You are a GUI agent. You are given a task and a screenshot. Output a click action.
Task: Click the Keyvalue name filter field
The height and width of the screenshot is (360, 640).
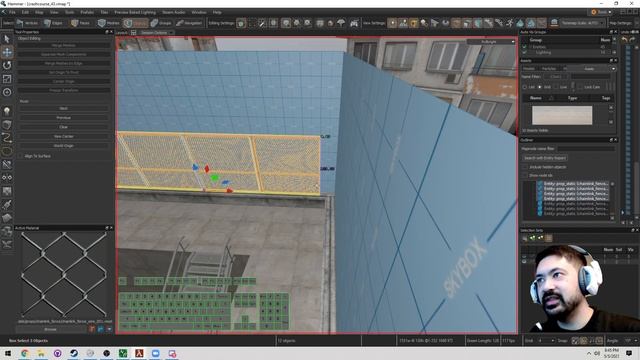pyautogui.click(x=586, y=149)
